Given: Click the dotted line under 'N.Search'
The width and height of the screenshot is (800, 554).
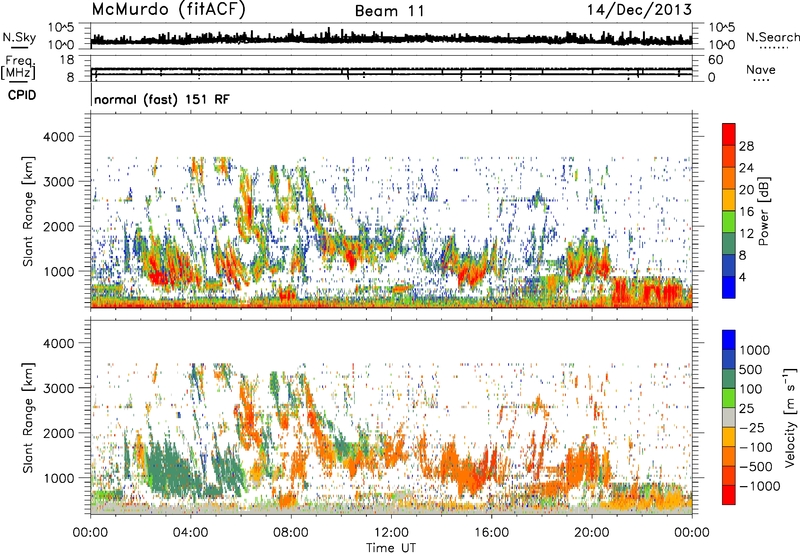Looking at the screenshot, I should 774,48.
